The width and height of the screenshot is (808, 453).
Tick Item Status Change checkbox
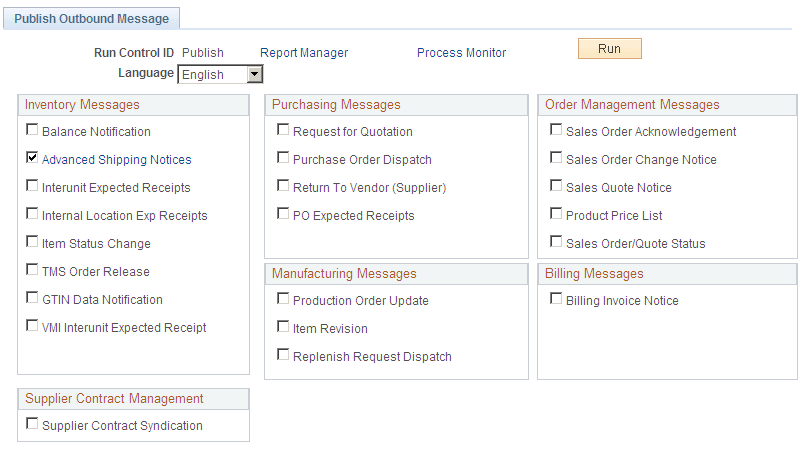(x=32, y=241)
